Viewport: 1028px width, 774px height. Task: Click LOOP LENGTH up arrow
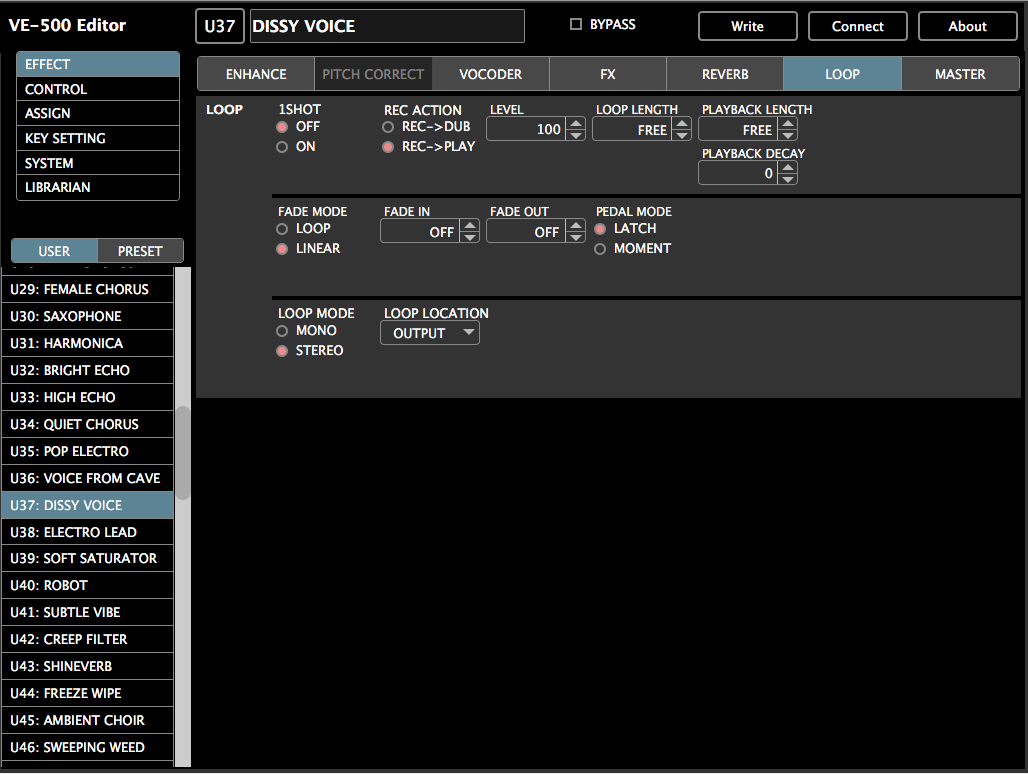coord(681,124)
